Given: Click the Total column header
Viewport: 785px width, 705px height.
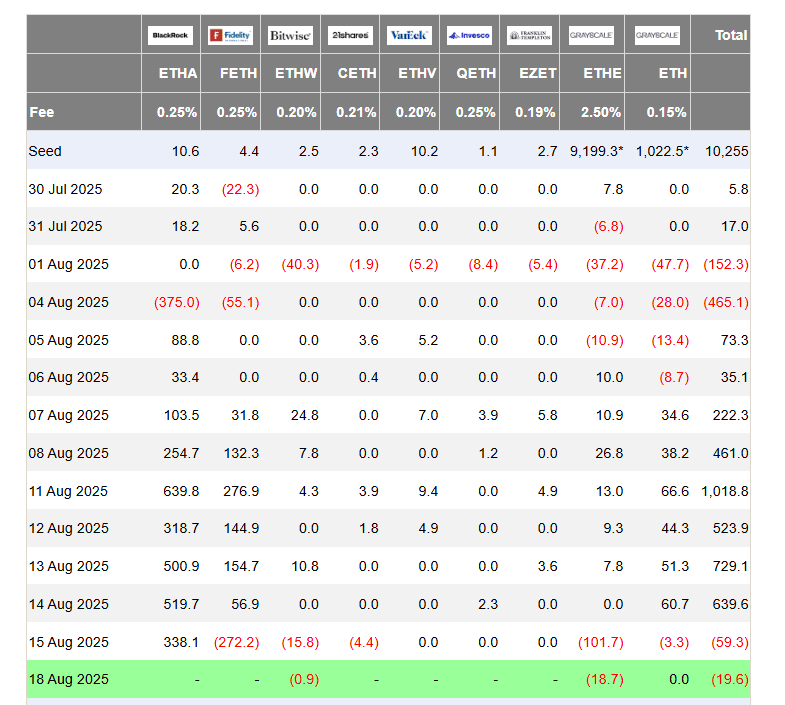Looking at the screenshot, I should pyautogui.click(x=731, y=35).
